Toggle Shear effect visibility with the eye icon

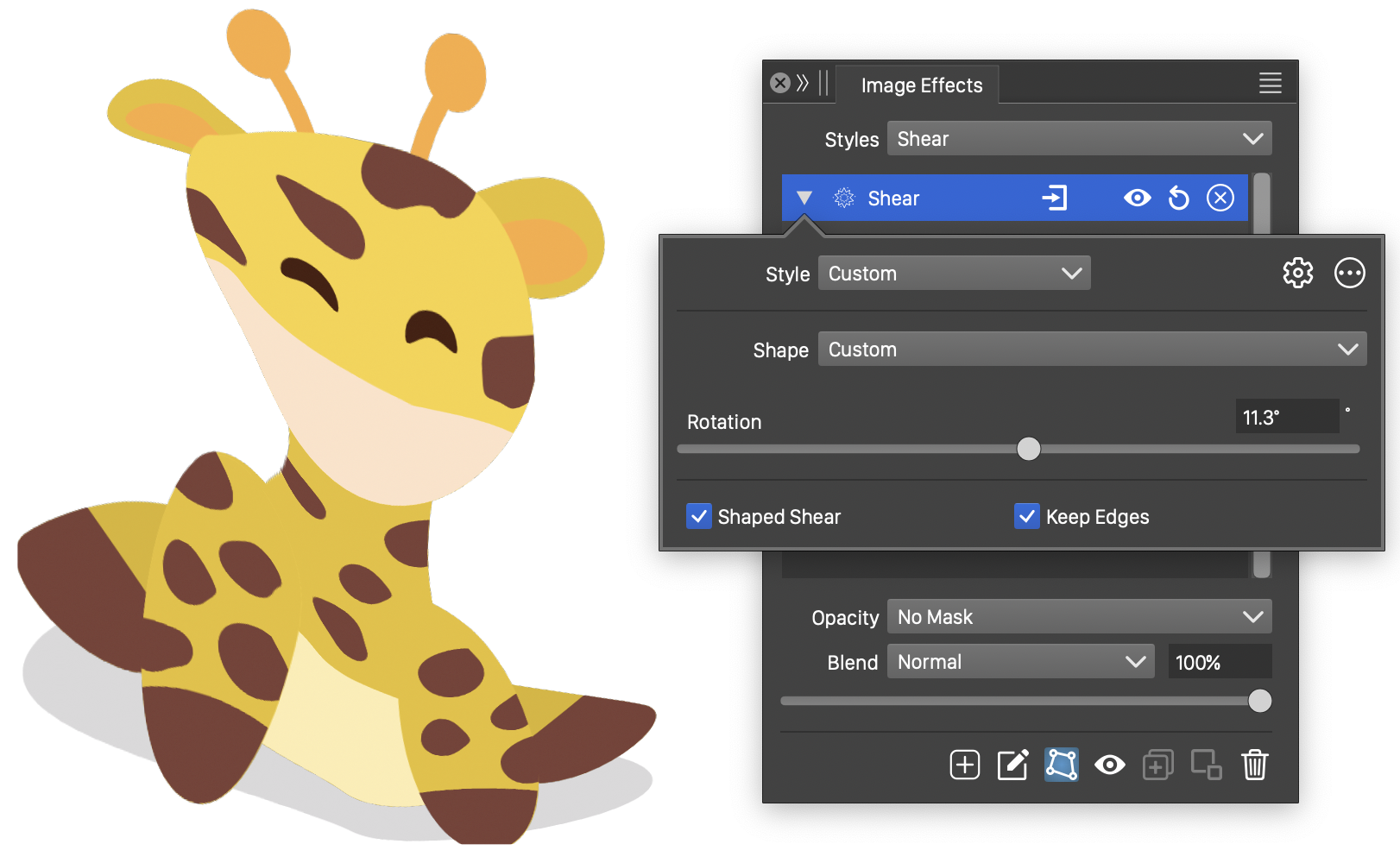(1137, 198)
